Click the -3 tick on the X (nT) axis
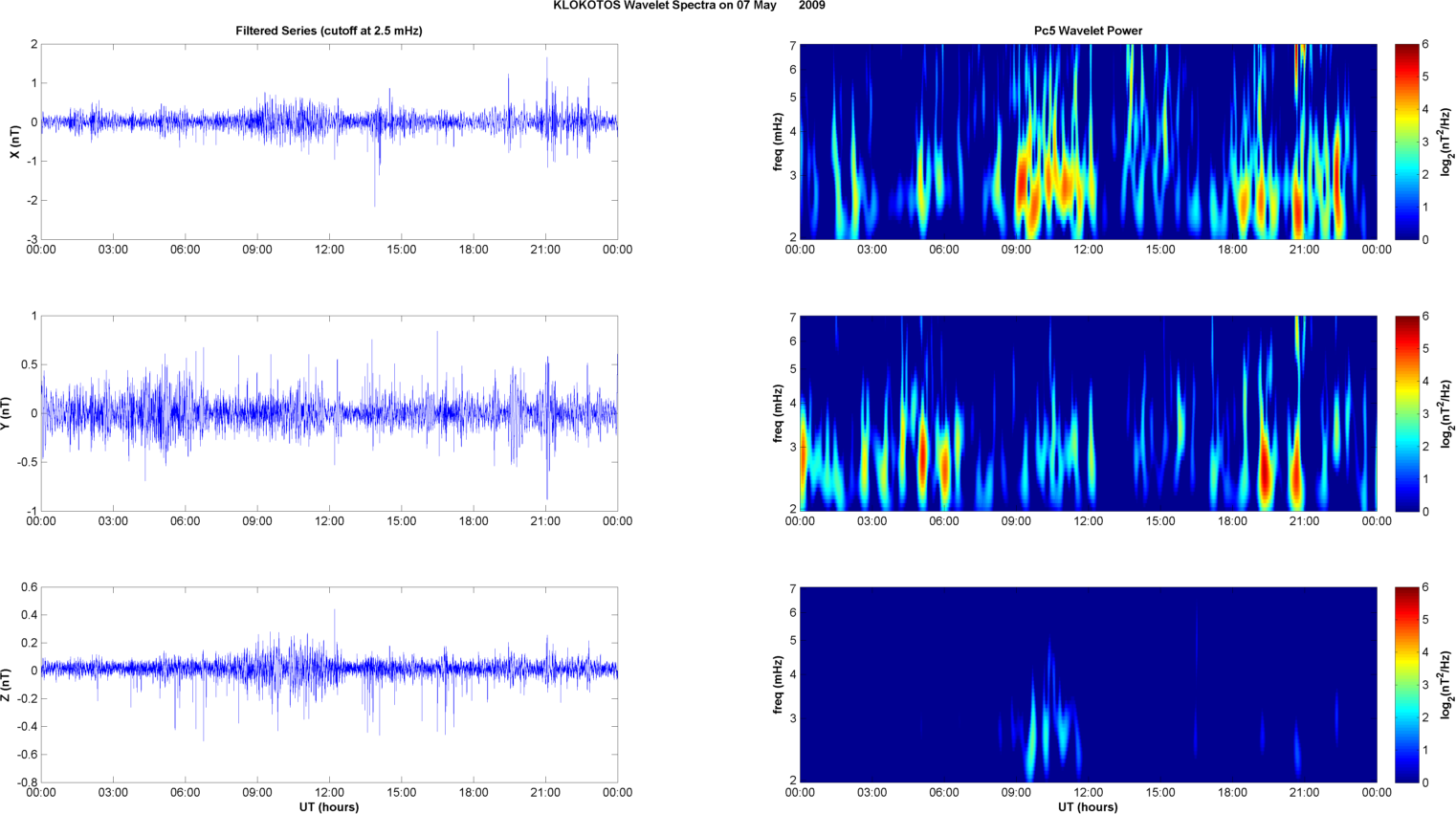Screen dimensions: 1456x814 33,239
